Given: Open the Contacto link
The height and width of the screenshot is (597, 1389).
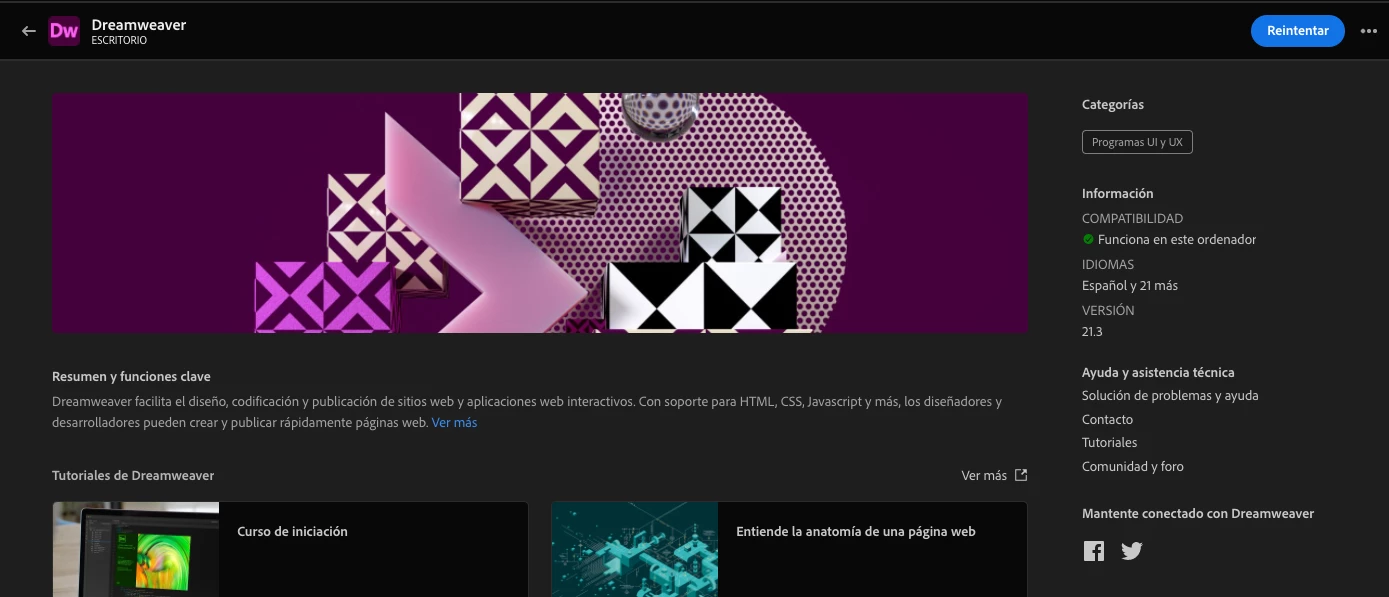Looking at the screenshot, I should click(1107, 419).
